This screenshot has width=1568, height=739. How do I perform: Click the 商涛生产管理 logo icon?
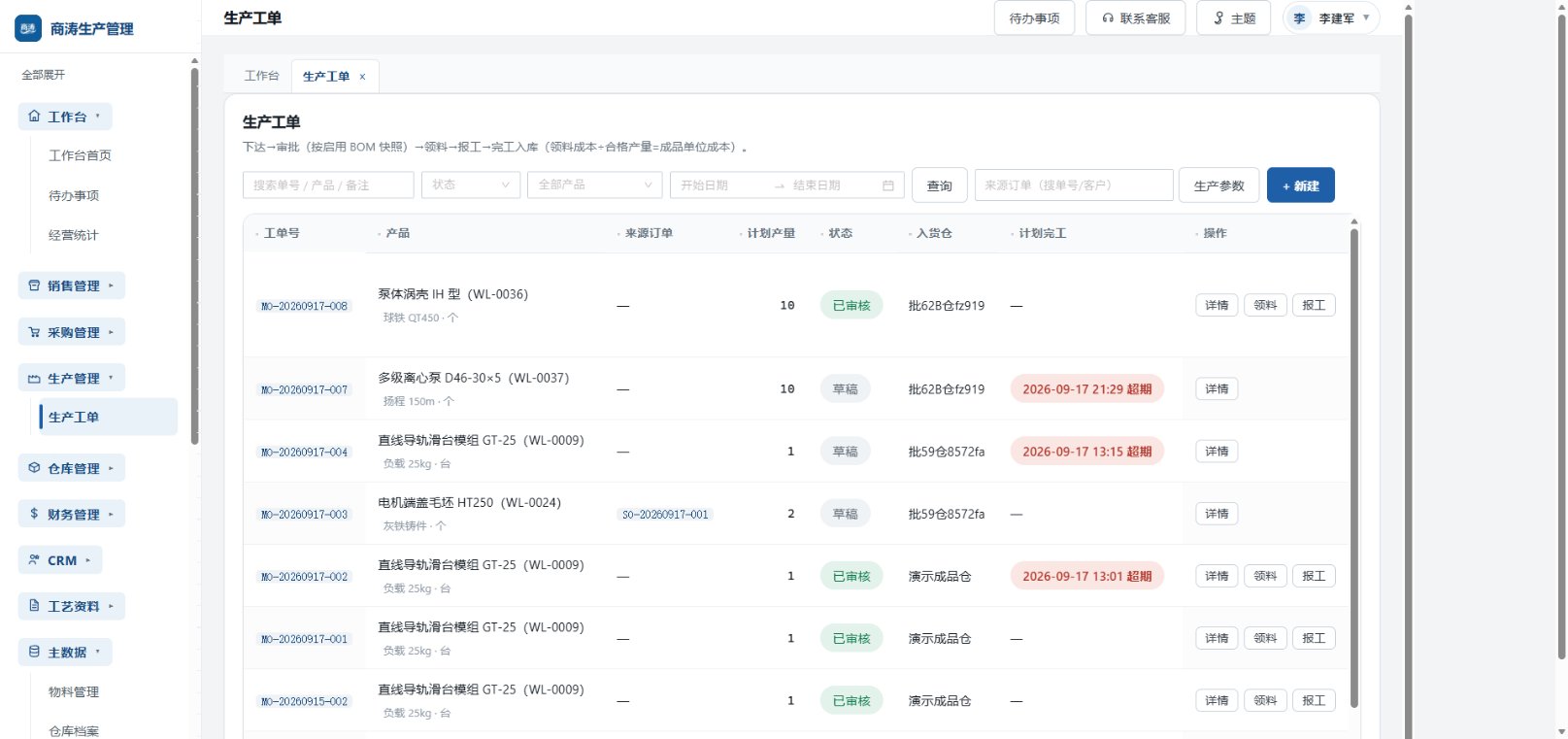(x=28, y=28)
